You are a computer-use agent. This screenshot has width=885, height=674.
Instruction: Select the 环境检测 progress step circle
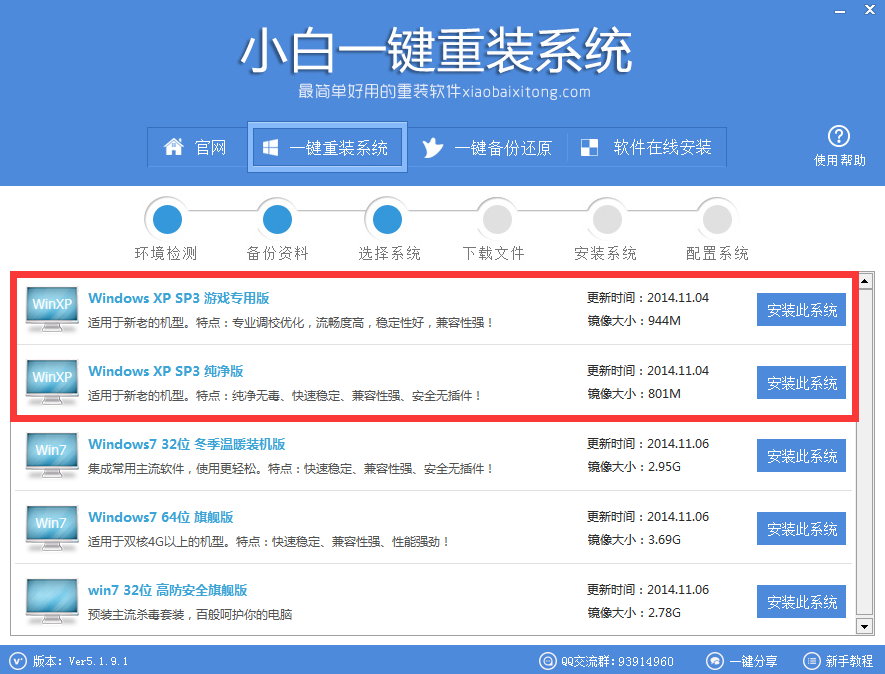click(x=166, y=219)
